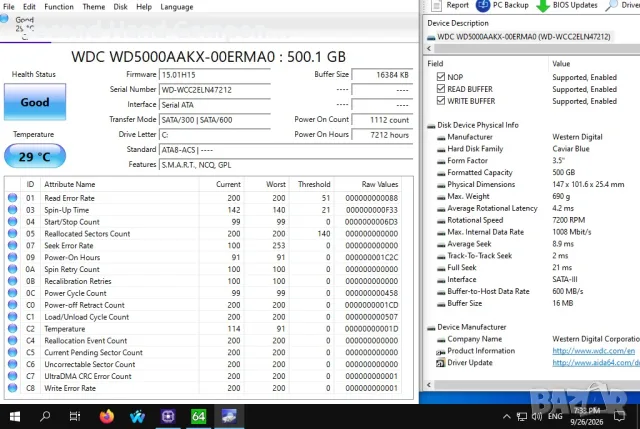Launch Firefox from the taskbar

(107, 416)
